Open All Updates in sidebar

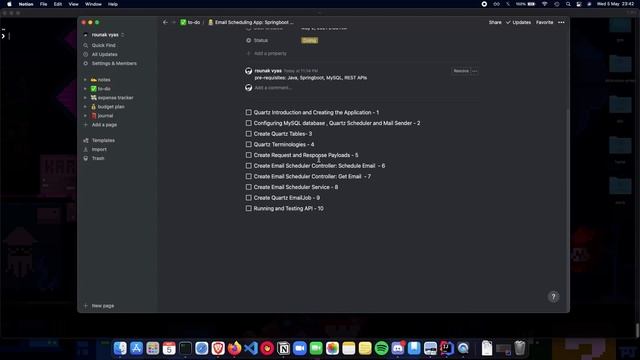tap(104, 54)
